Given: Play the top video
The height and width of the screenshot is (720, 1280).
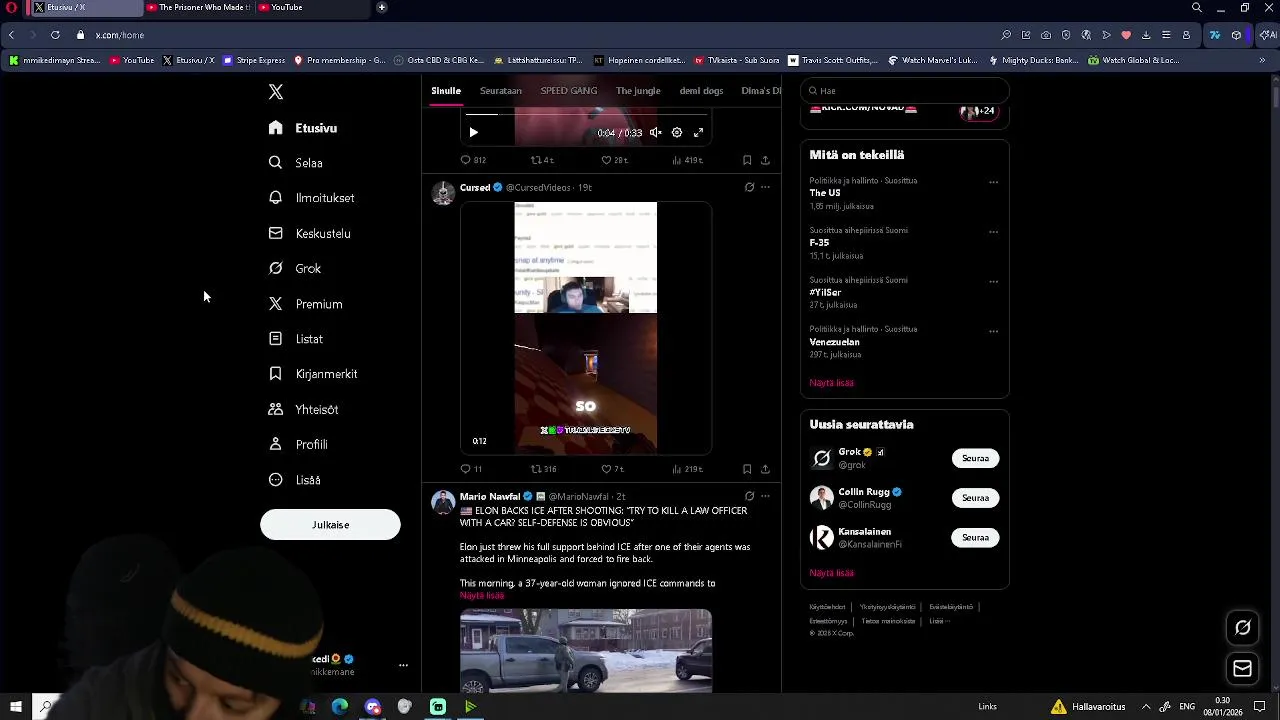Looking at the screenshot, I should coord(473,132).
